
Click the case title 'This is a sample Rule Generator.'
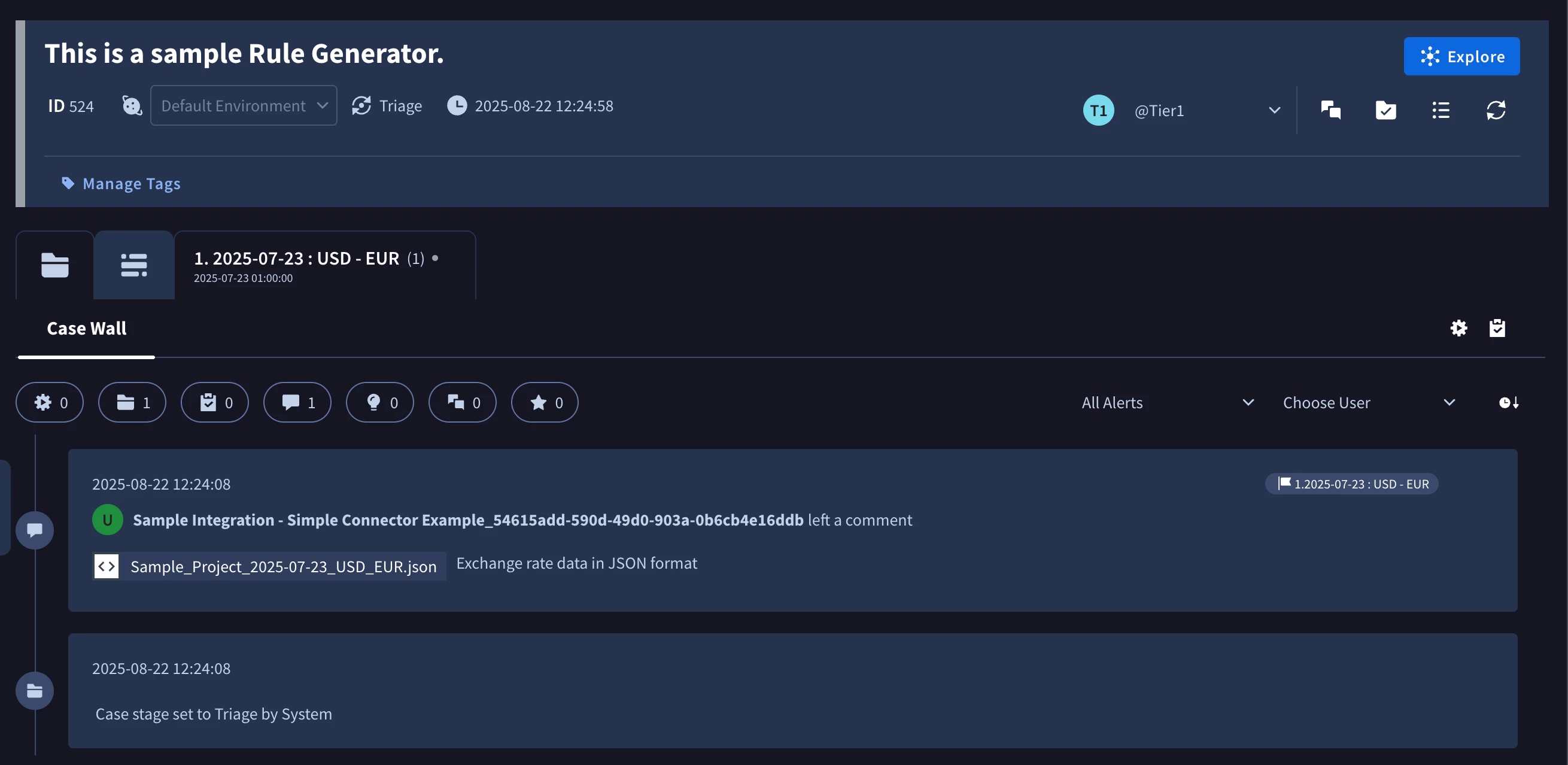(244, 53)
